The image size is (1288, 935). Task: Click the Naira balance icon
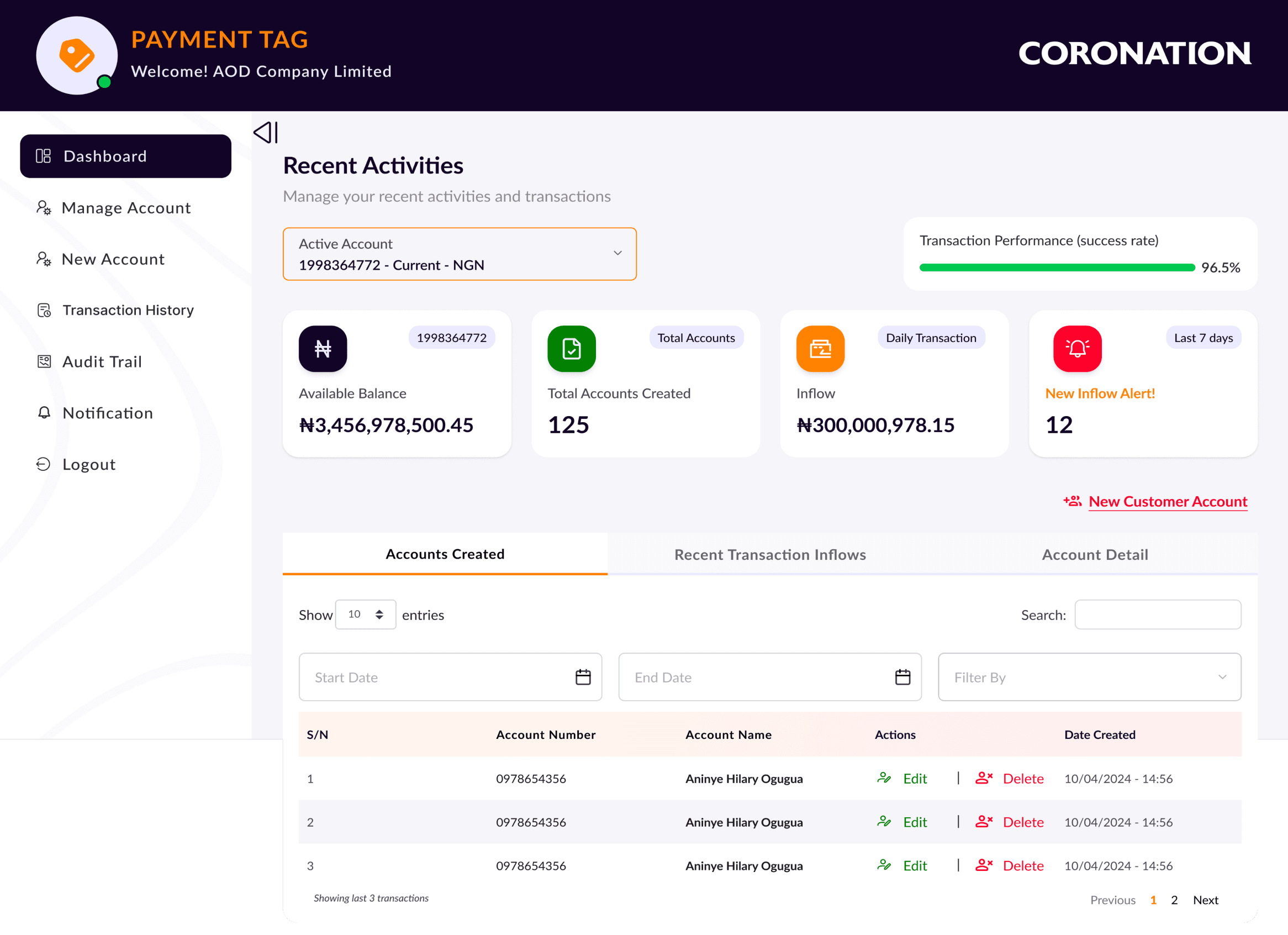(x=323, y=349)
